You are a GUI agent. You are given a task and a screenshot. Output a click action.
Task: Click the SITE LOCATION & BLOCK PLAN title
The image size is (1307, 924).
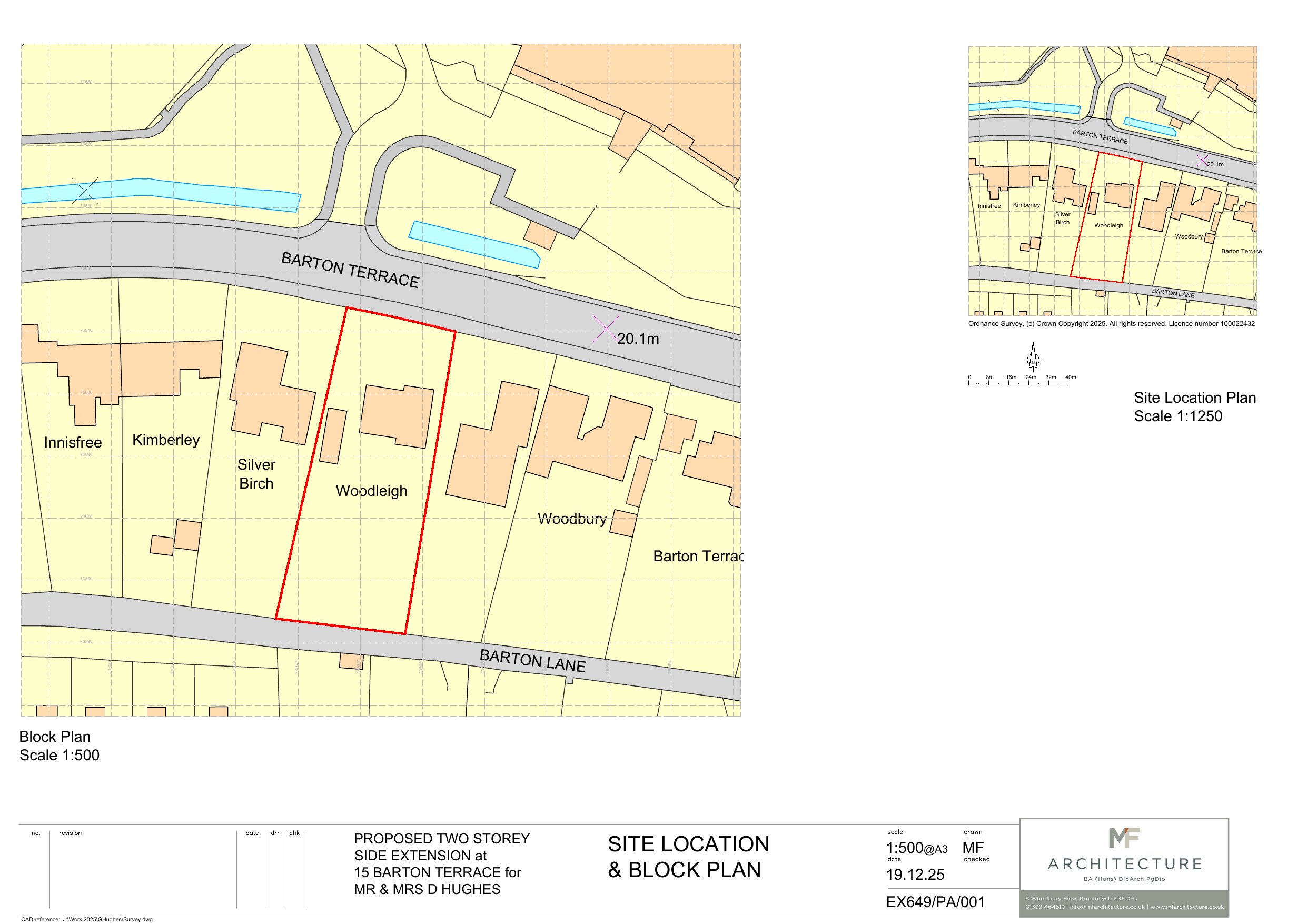coord(688,857)
